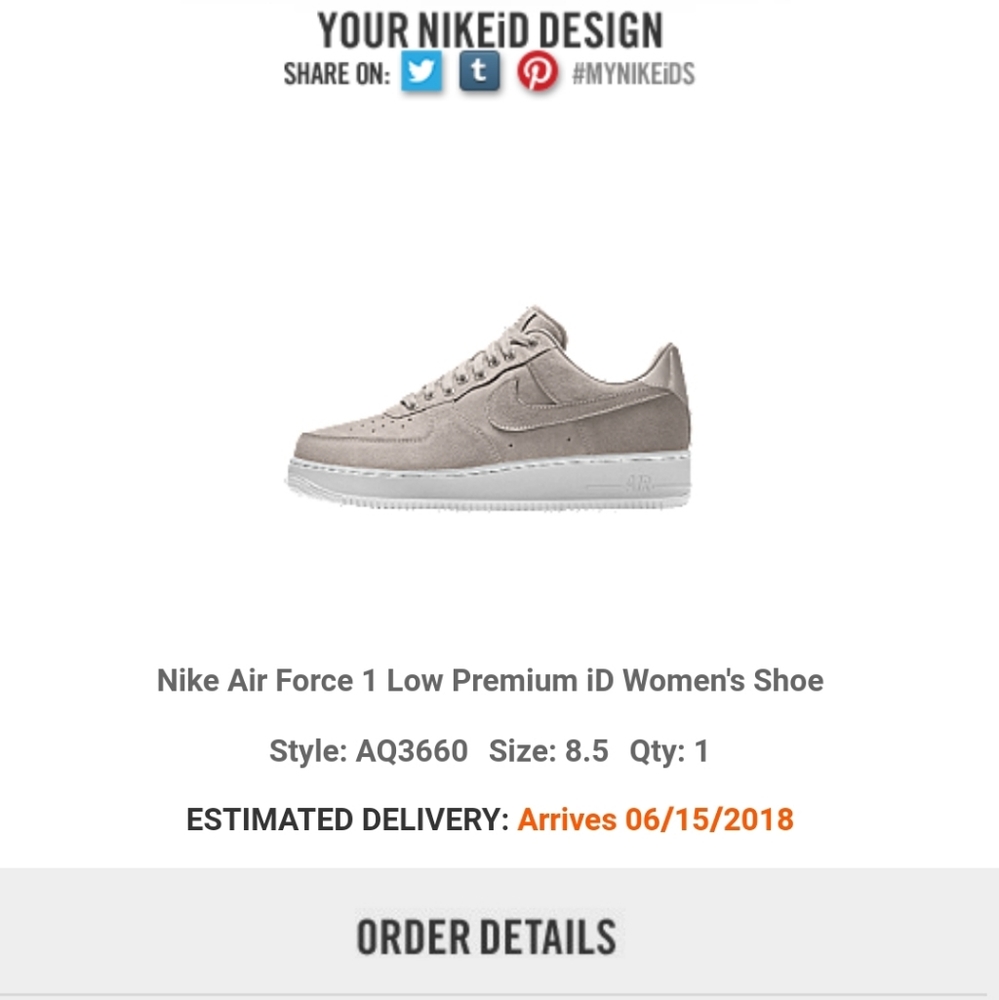This screenshot has height=1000, width=999.
Task: Click the Arrives 06/15/2018 delivery date
Action: tap(655, 820)
